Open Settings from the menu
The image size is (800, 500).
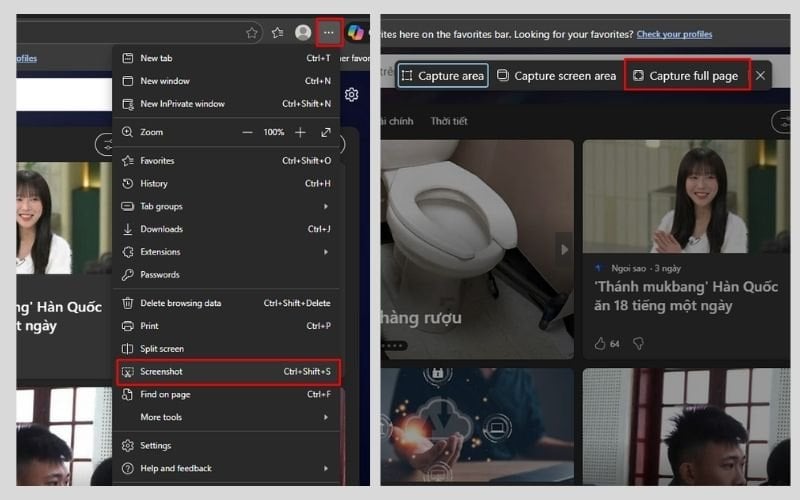pos(227,445)
